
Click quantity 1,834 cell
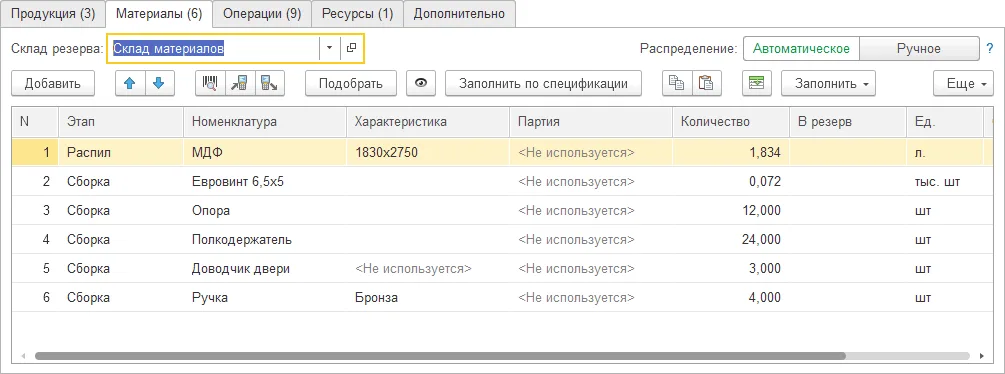731,152
